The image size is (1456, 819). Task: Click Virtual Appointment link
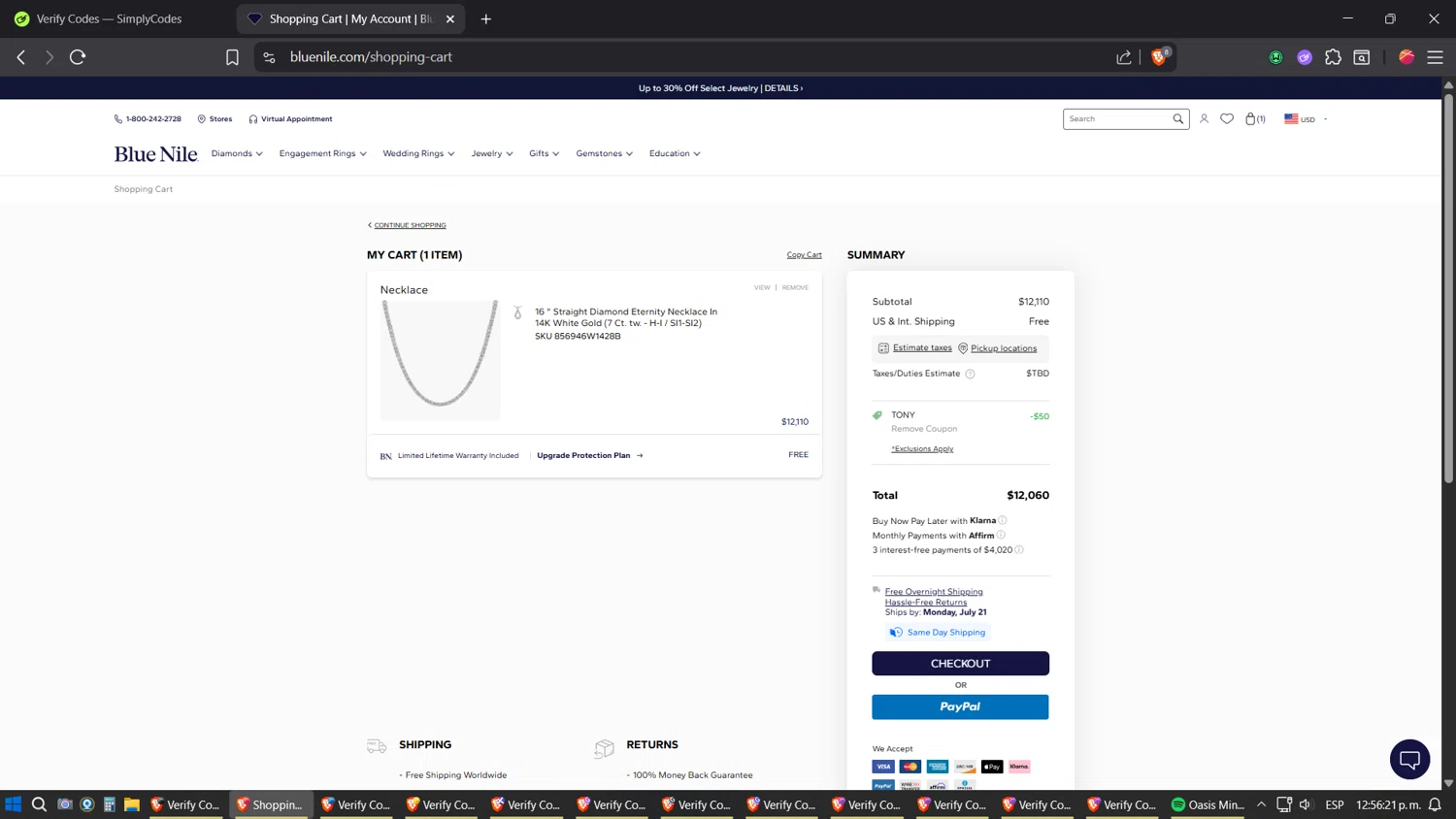290,119
